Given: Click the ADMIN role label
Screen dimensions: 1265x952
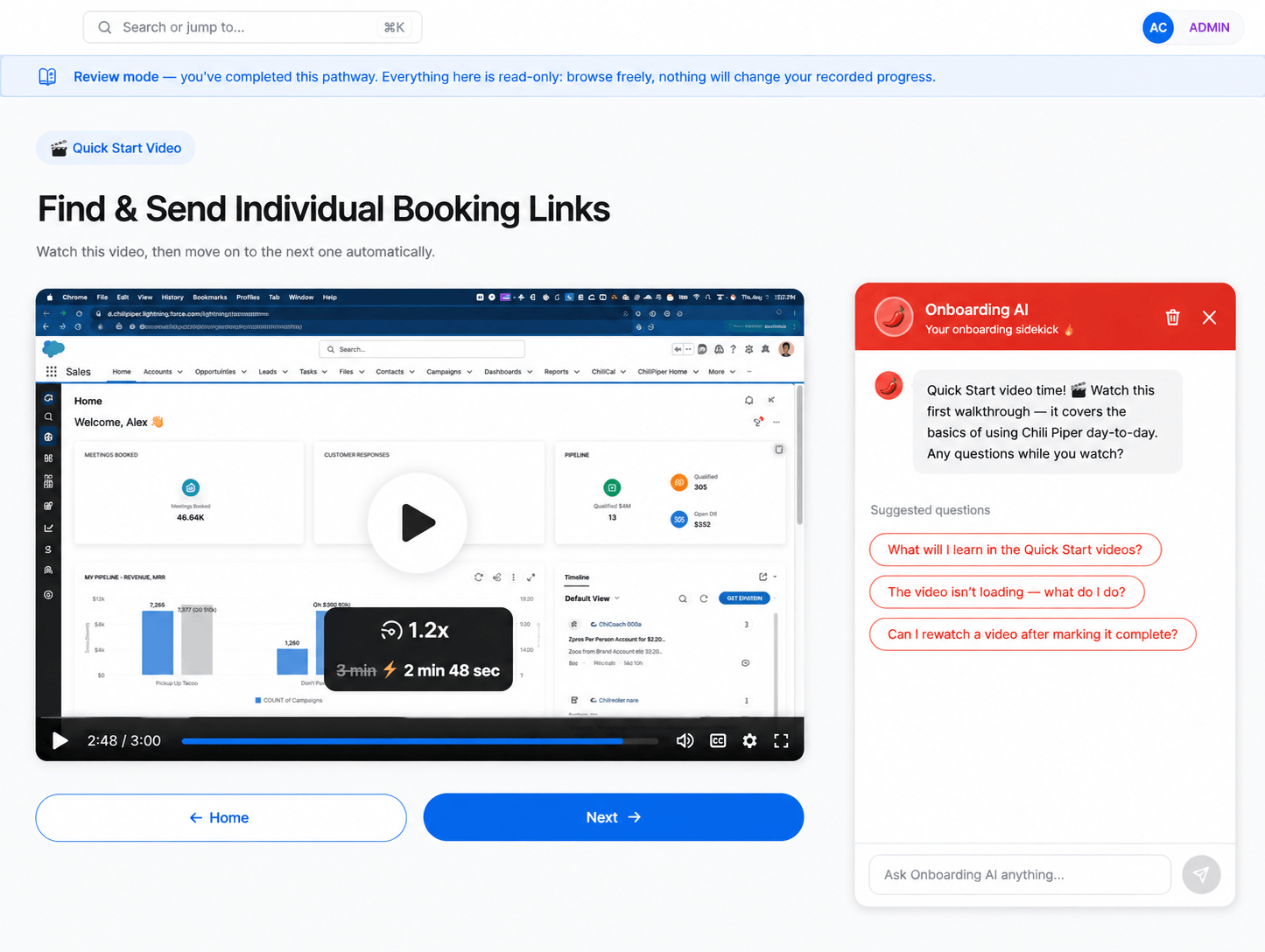Looking at the screenshot, I should (1209, 27).
